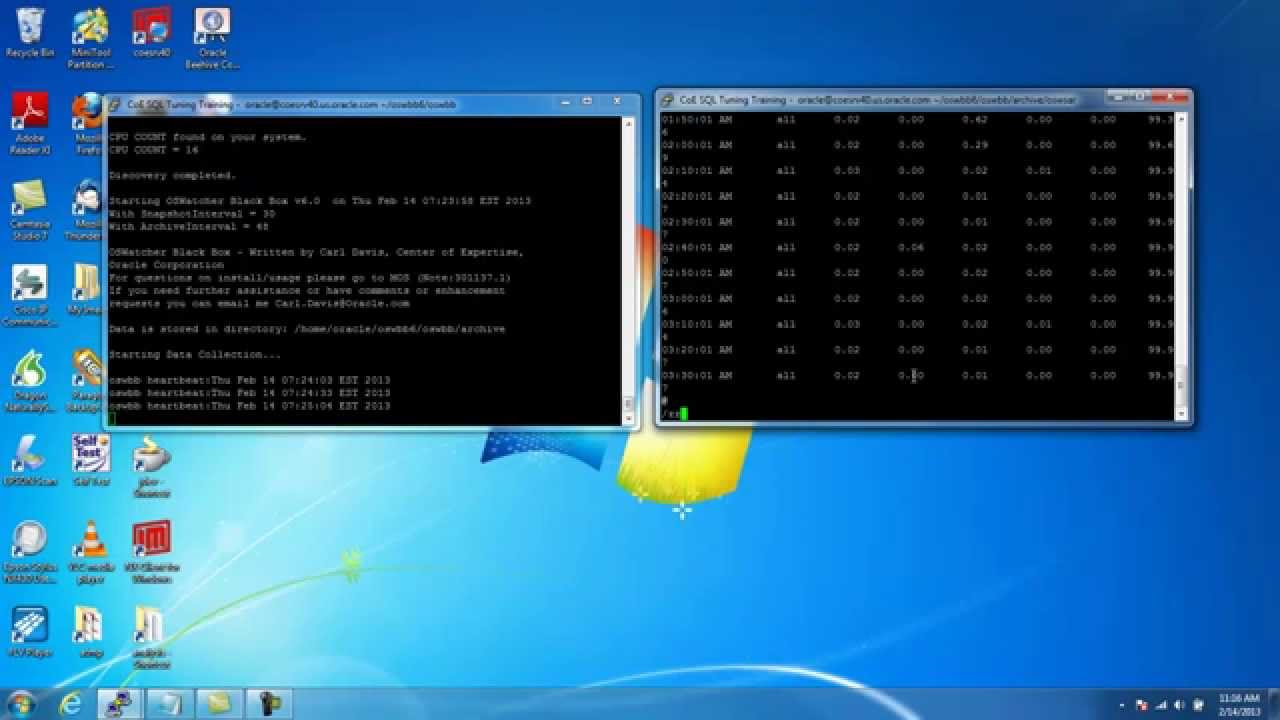The width and height of the screenshot is (1280, 720).
Task: Open the Recycle Bin desktop icon
Action: click(x=30, y=32)
